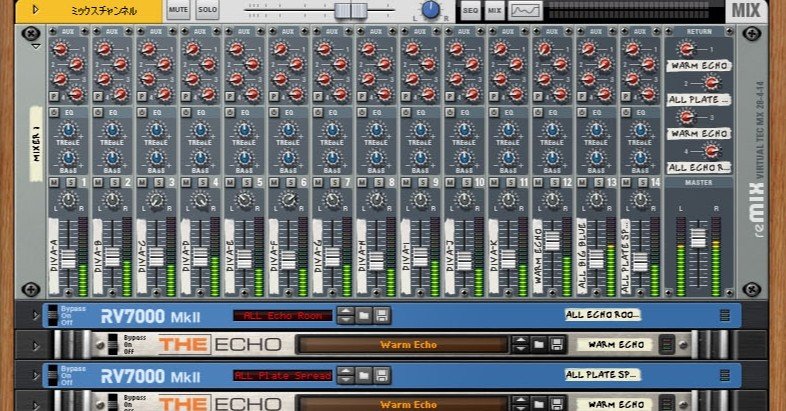Viewport: 786px width, 411px height.
Task: Collapse the ミックスチャンネル header triangle
Action: [35, 10]
